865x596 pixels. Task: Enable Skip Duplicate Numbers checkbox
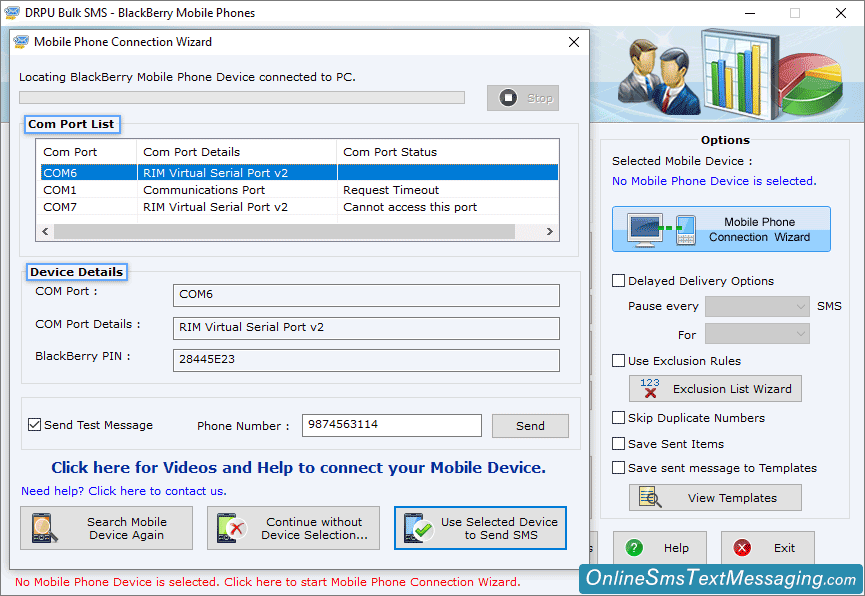(x=618, y=417)
